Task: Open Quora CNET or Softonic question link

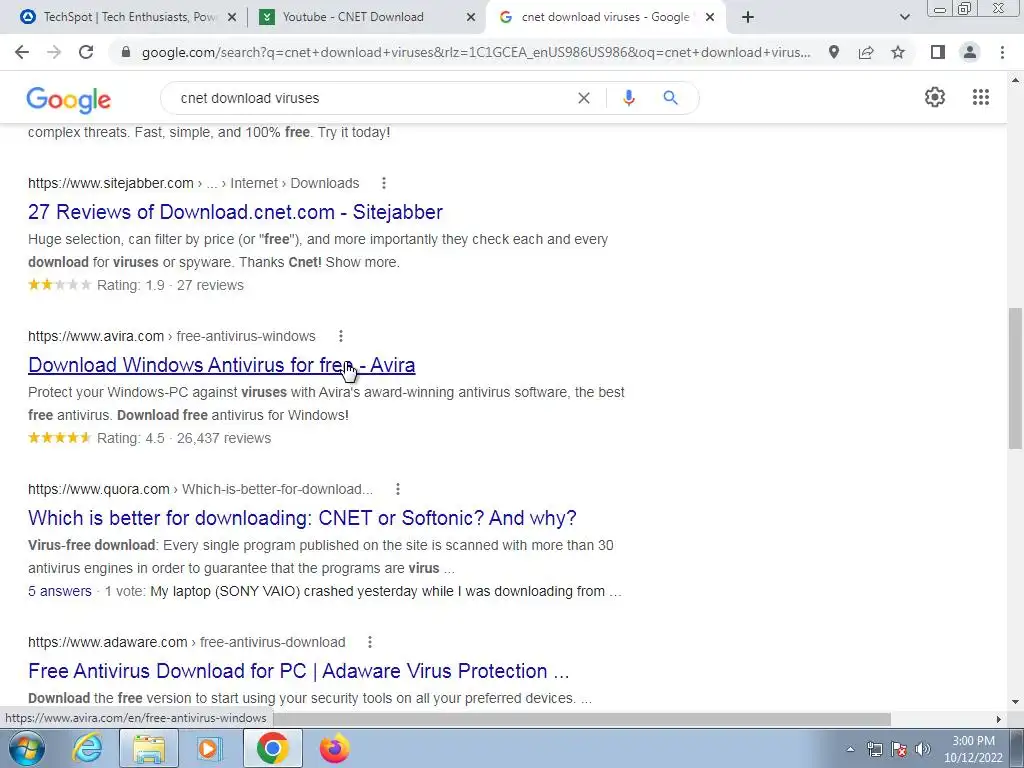Action: 302,518
